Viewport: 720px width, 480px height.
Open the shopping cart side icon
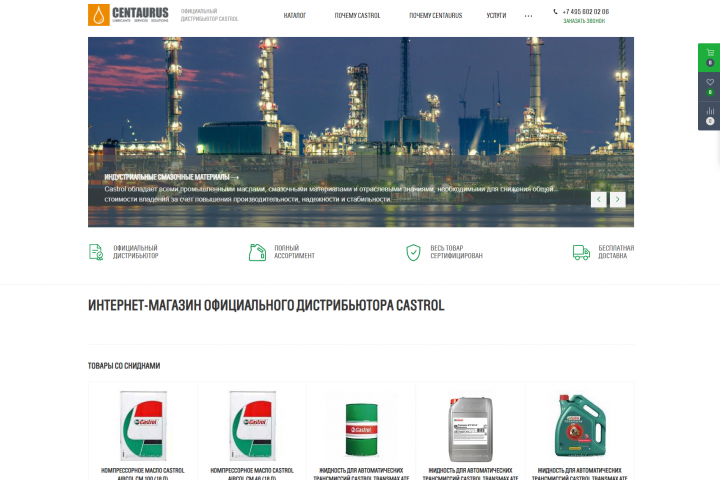(710, 52)
